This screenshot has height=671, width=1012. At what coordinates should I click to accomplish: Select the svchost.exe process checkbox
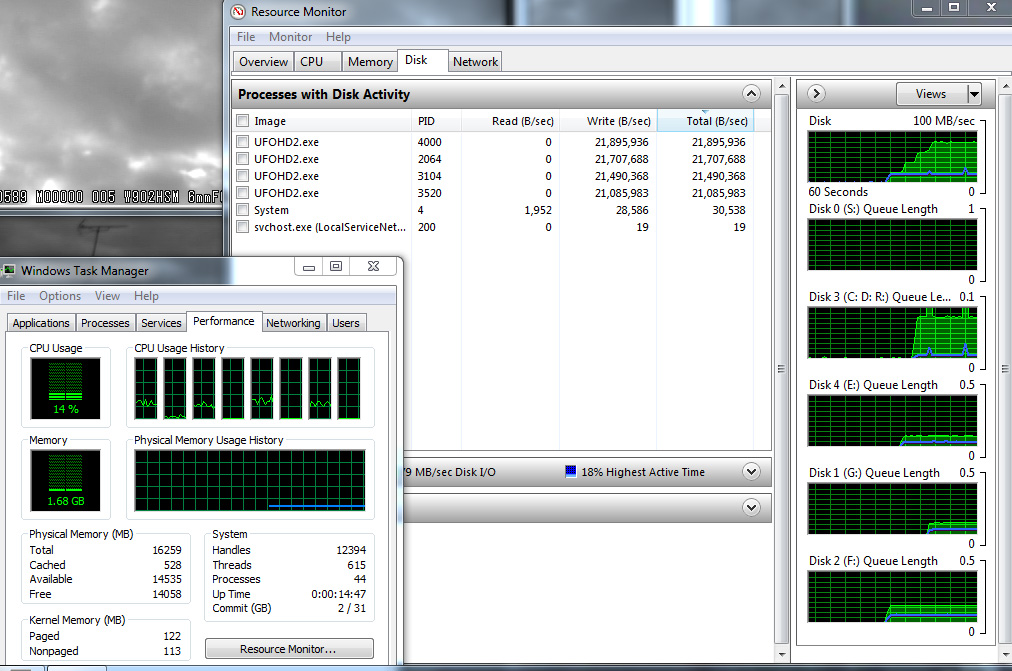click(242, 227)
